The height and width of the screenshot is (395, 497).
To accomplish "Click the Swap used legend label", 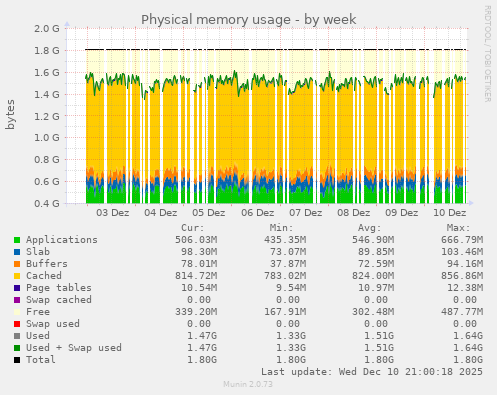I will [53, 324].
